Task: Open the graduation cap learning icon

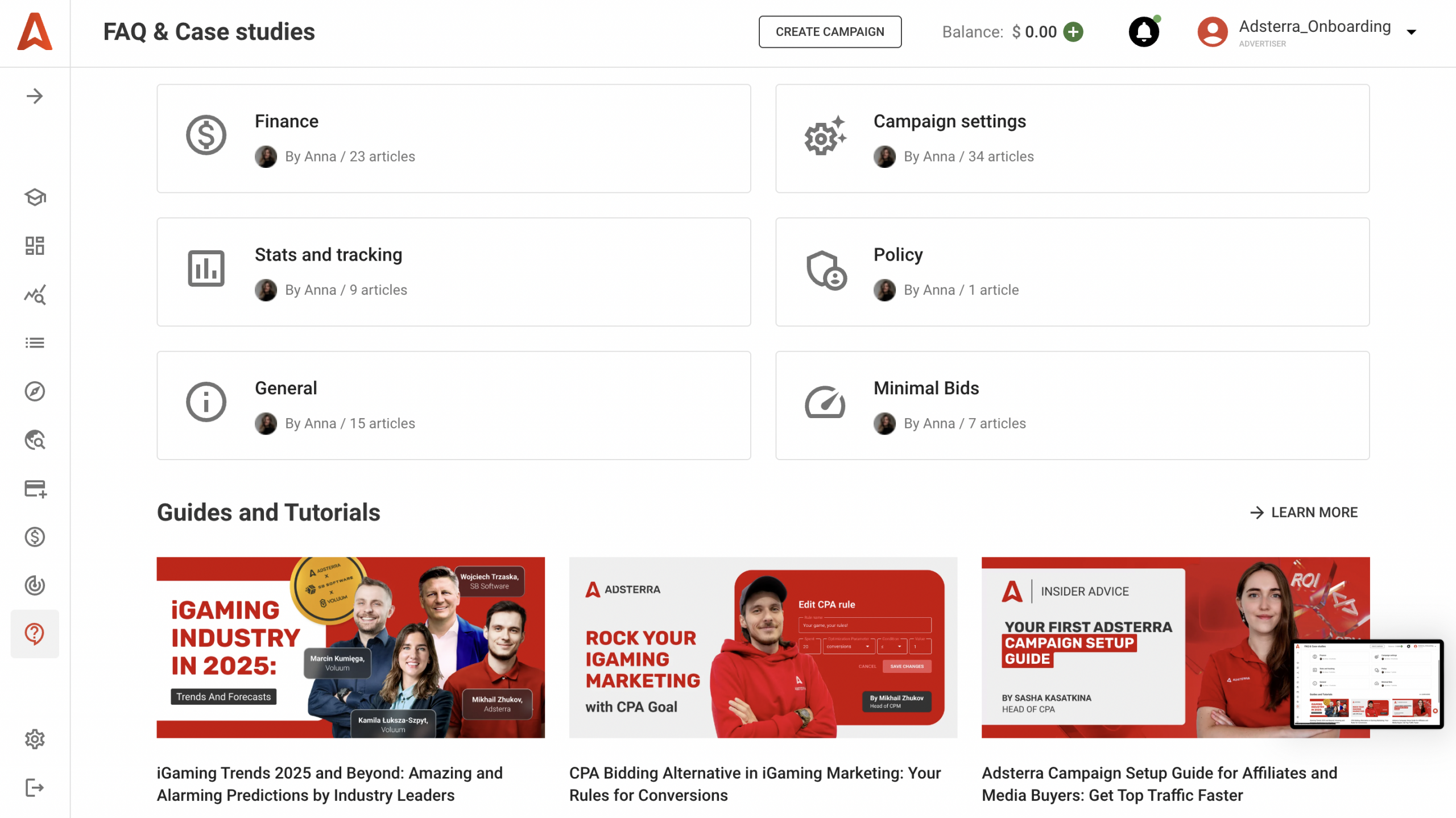Action: click(35, 197)
